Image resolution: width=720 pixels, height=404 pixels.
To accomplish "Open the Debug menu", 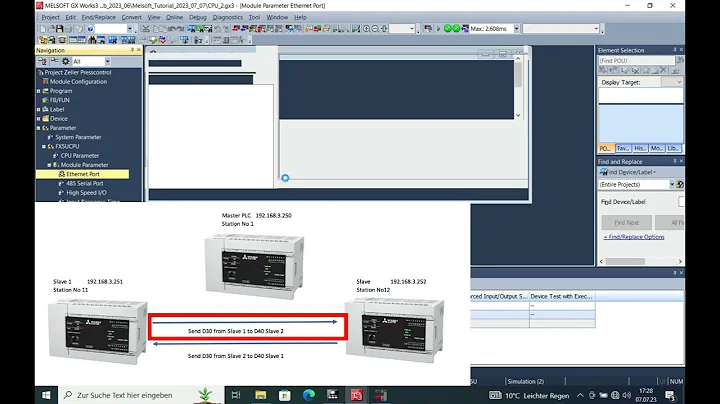I will pyautogui.click(x=197, y=17).
